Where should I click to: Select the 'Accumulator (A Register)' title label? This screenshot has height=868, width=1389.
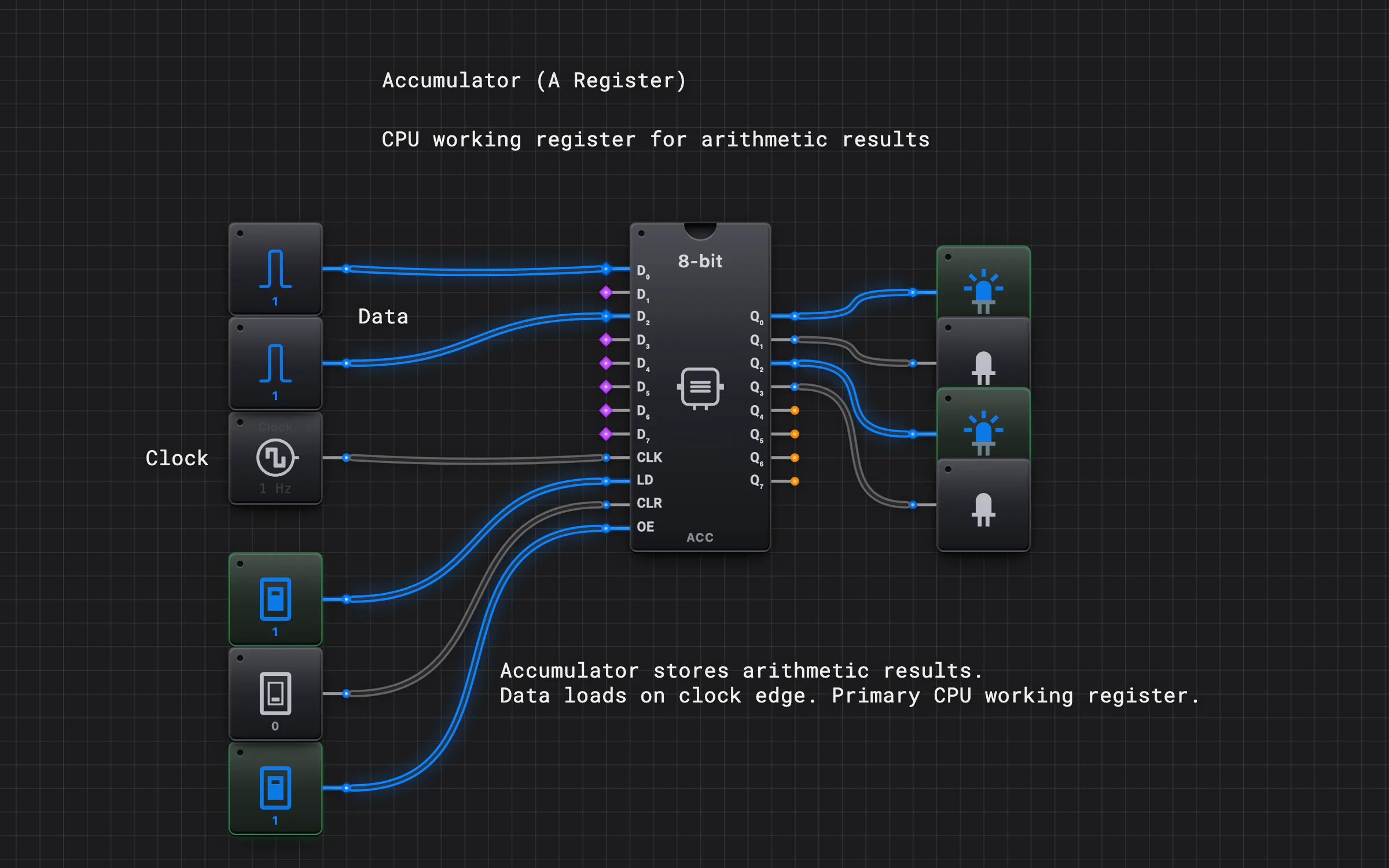[534, 80]
